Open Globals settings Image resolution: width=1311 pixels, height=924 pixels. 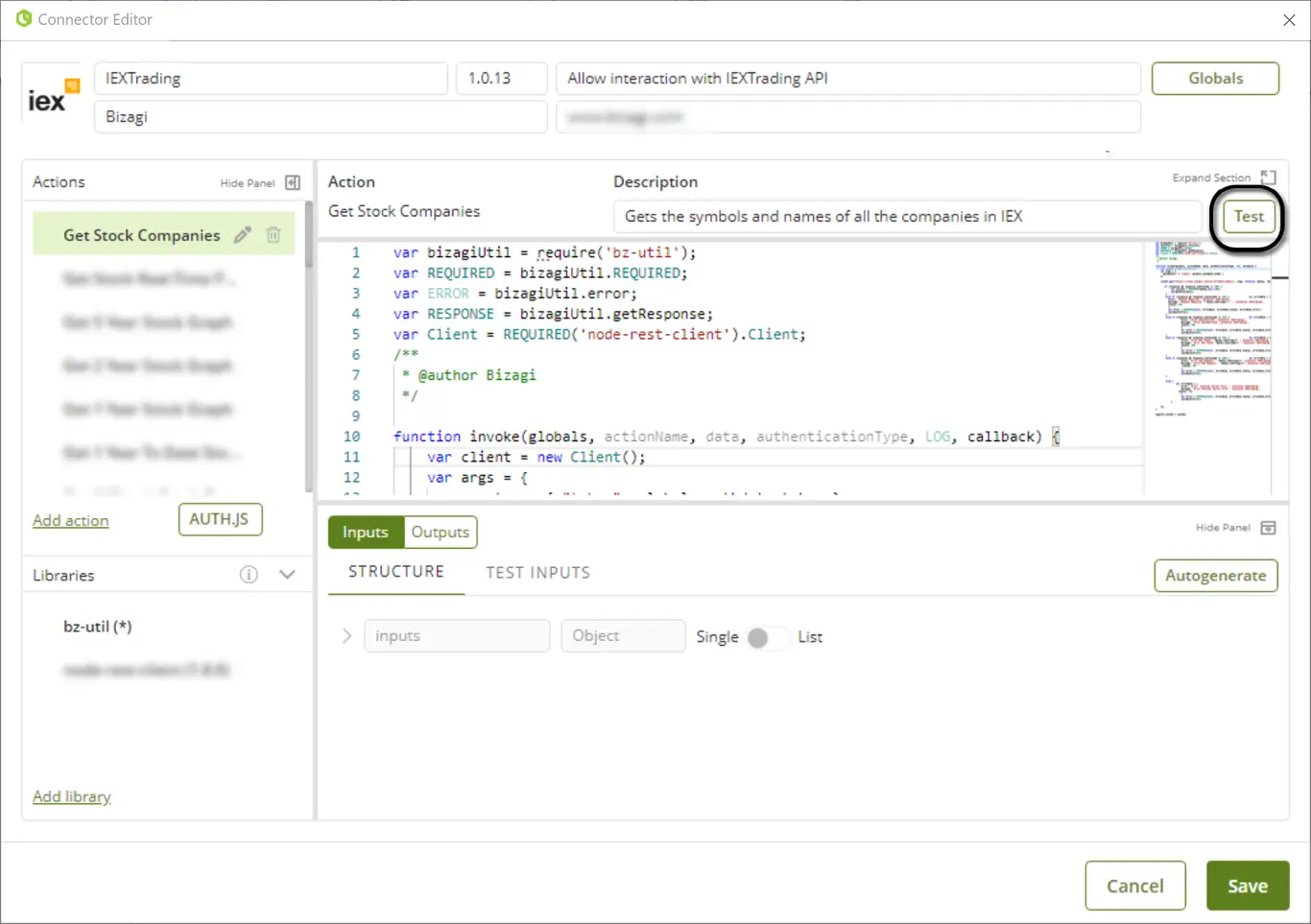(x=1215, y=79)
